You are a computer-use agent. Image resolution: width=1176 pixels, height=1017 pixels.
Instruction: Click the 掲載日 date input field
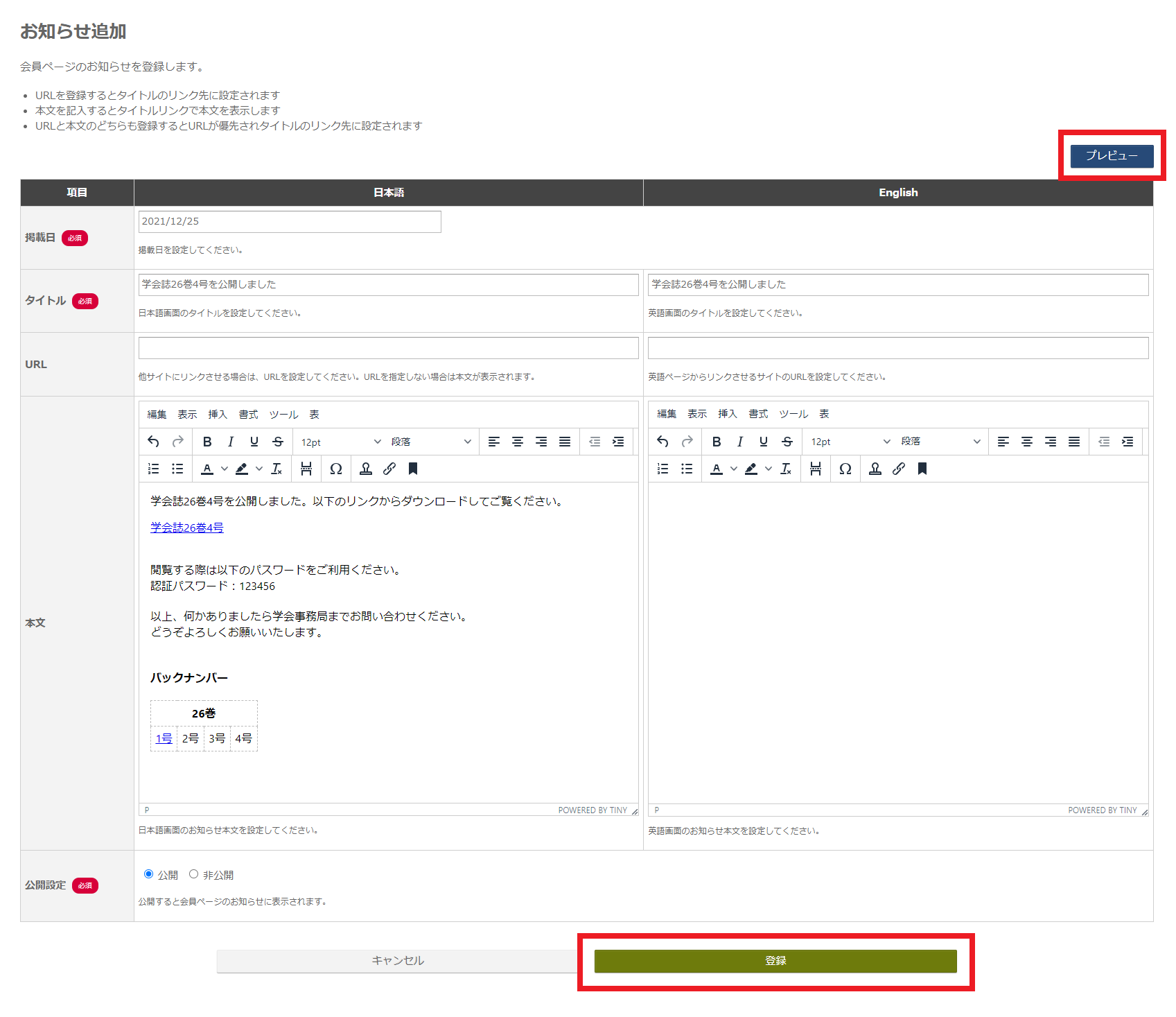pyautogui.click(x=290, y=222)
